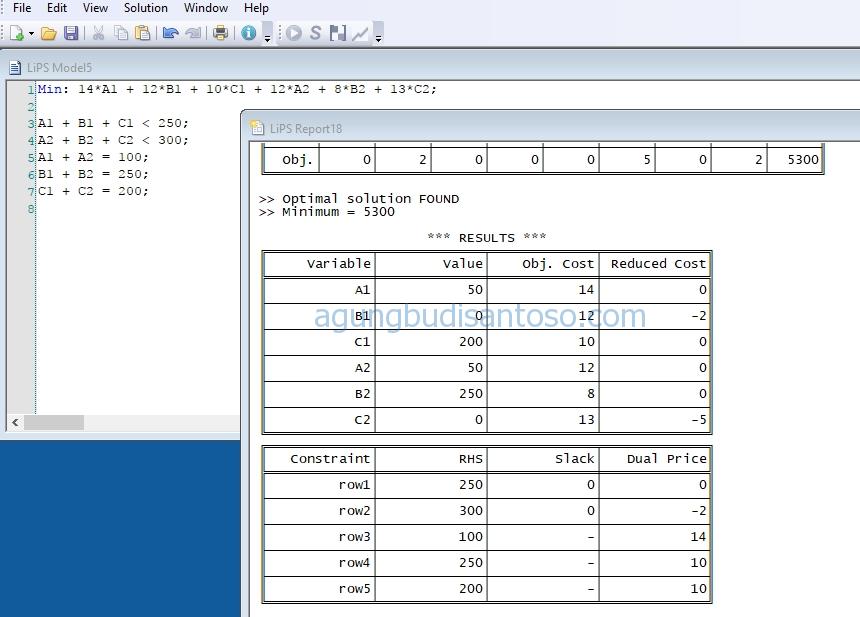The width and height of the screenshot is (860, 617).
Task: Click the 'Dual Price' column header
Action: (x=654, y=458)
